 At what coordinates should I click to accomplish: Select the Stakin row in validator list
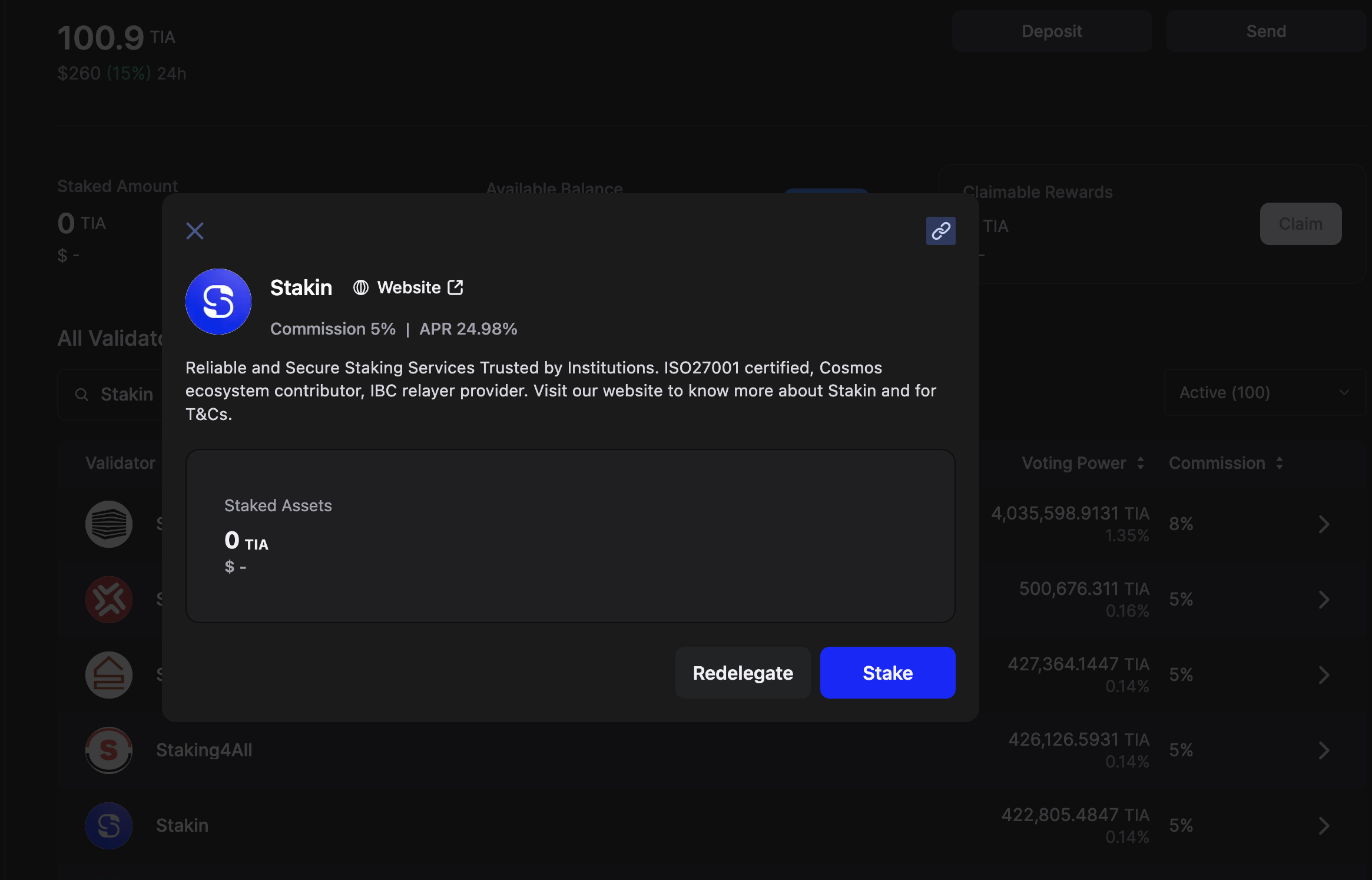click(182, 826)
